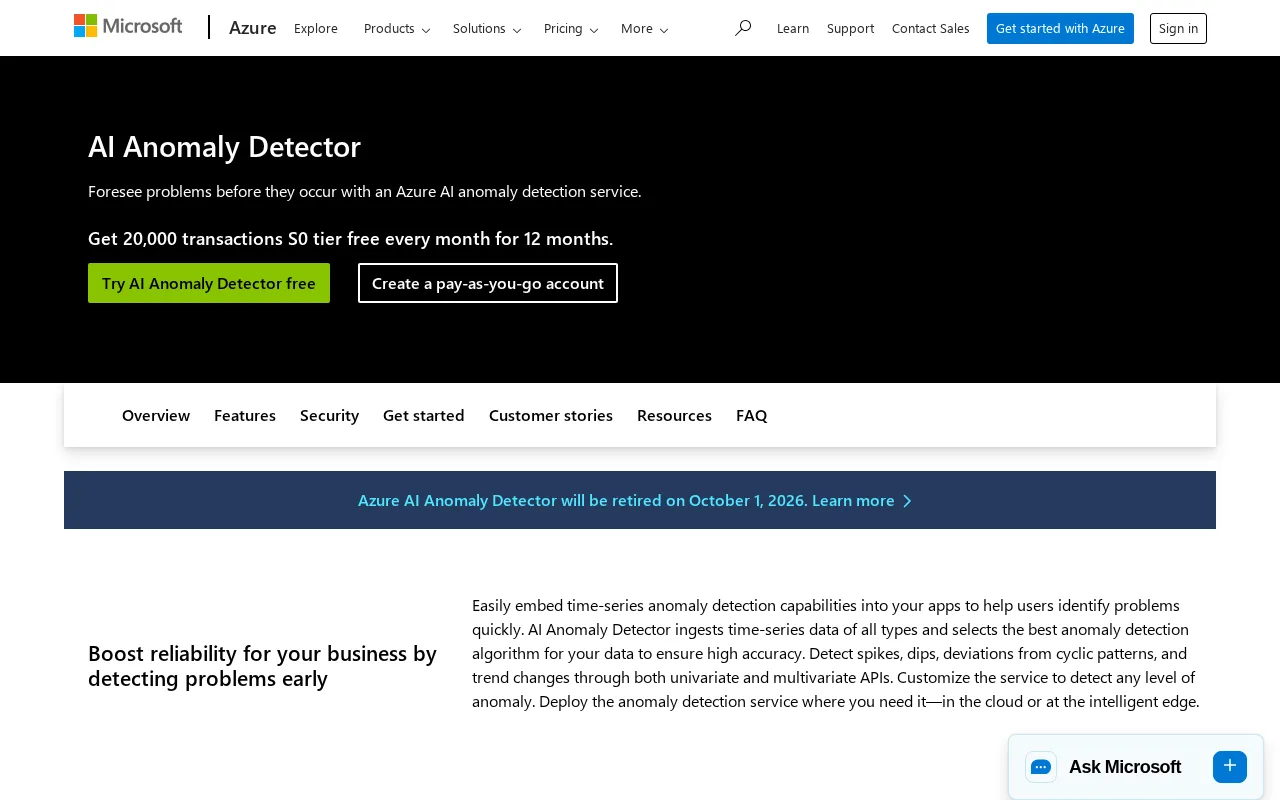Image resolution: width=1280 pixels, height=800 pixels.
Task: Open the Pricing dropdown menu
Action: [571, 28]
